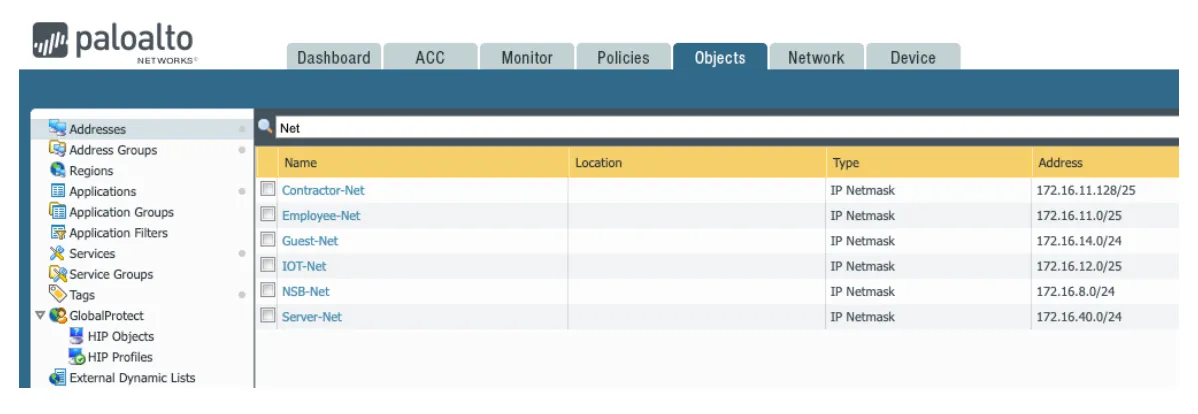Screen dimensions: 1198x414
Task: Go to the Policies tab
Action: (623, 57)
